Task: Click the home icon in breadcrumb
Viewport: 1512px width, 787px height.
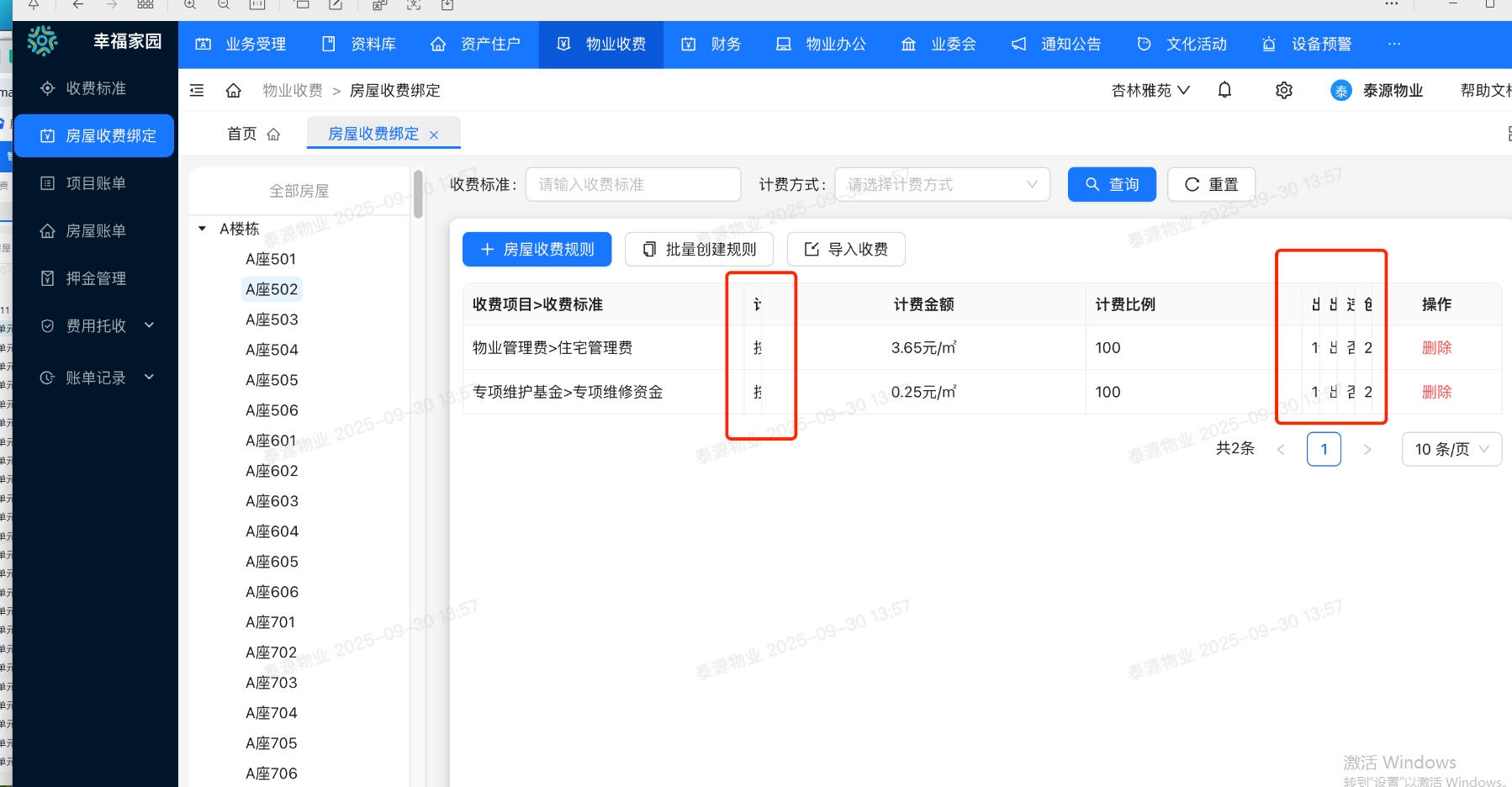Action: pos(234,90)
